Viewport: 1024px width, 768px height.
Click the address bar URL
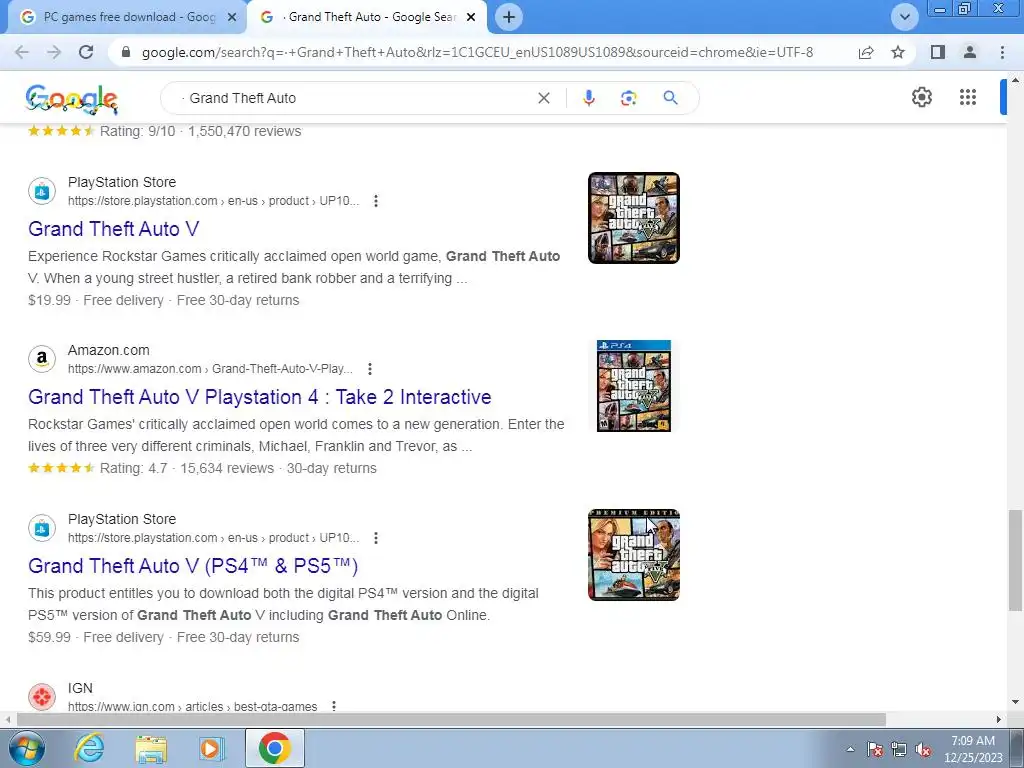(x=477, y=52)
